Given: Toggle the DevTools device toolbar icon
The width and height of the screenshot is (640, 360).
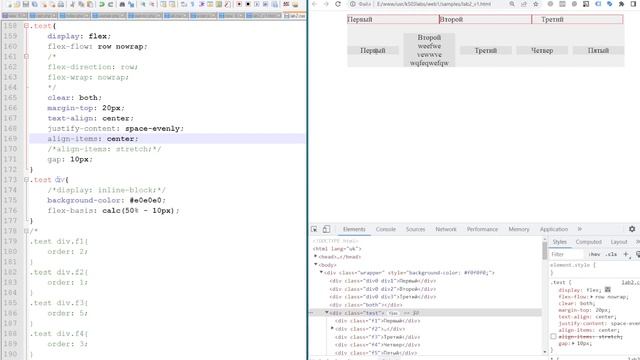Looking at the screenshot, I should coord(326,229).
